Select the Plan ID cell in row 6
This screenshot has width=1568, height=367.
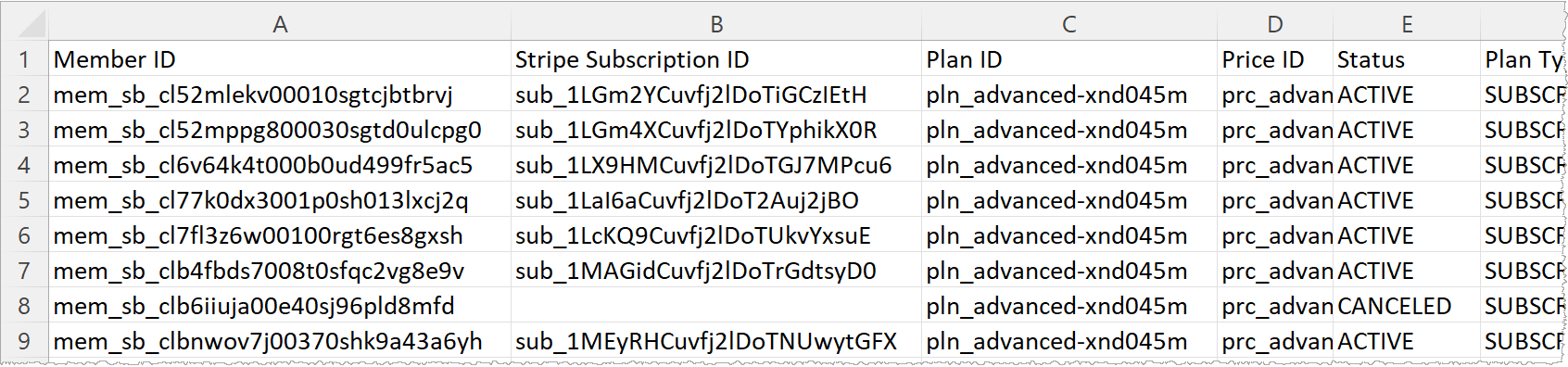tap(1069, 235)
